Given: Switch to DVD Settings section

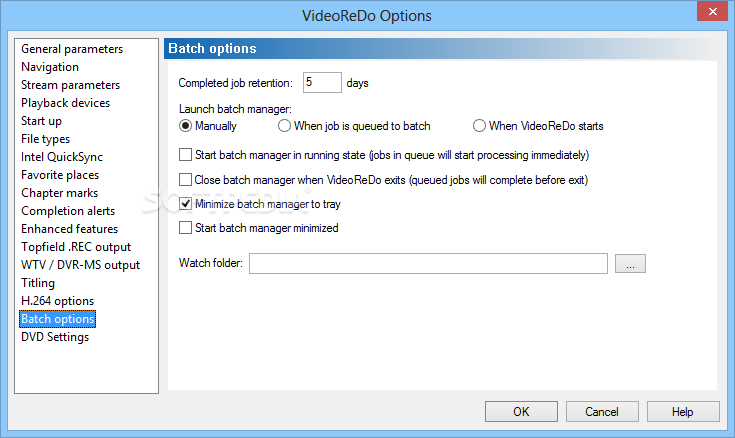Looking at the screenshot, I should (55, 337).
